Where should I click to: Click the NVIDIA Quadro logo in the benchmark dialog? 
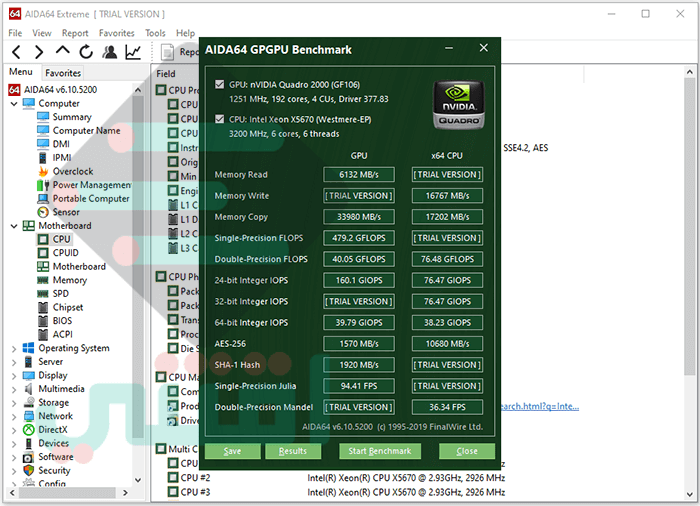click(x=458, y=105)
